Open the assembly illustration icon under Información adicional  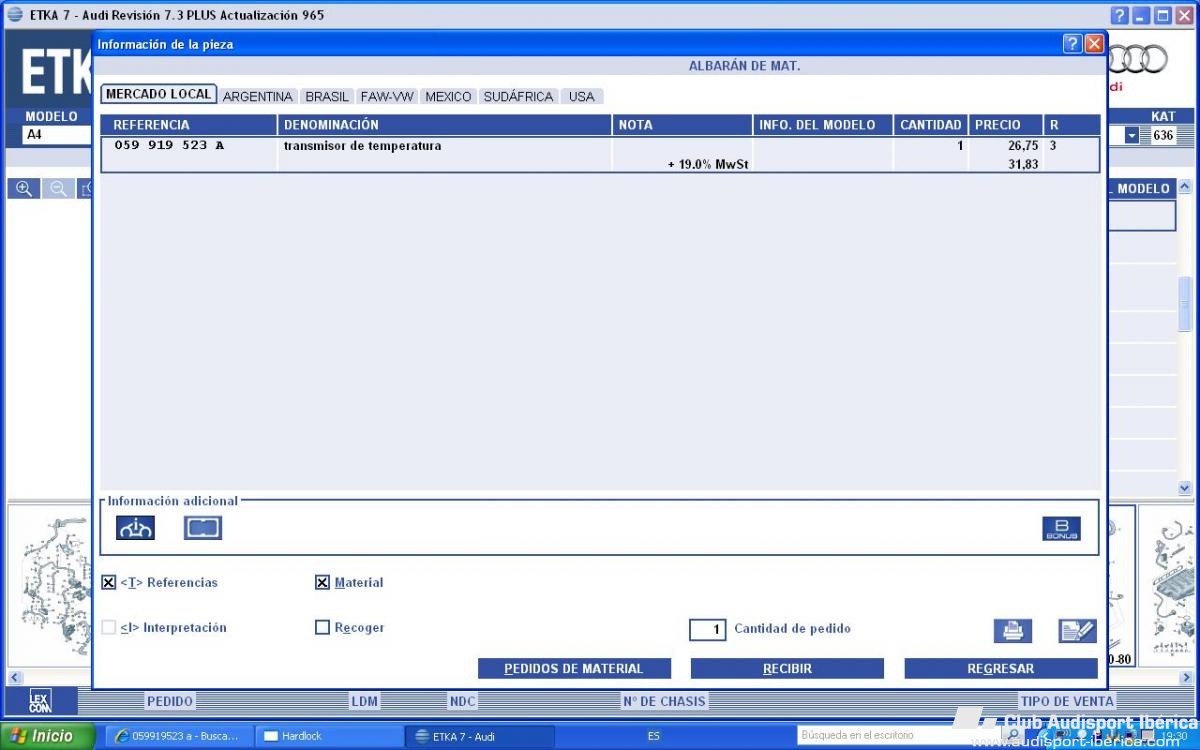tap(135, 528)
